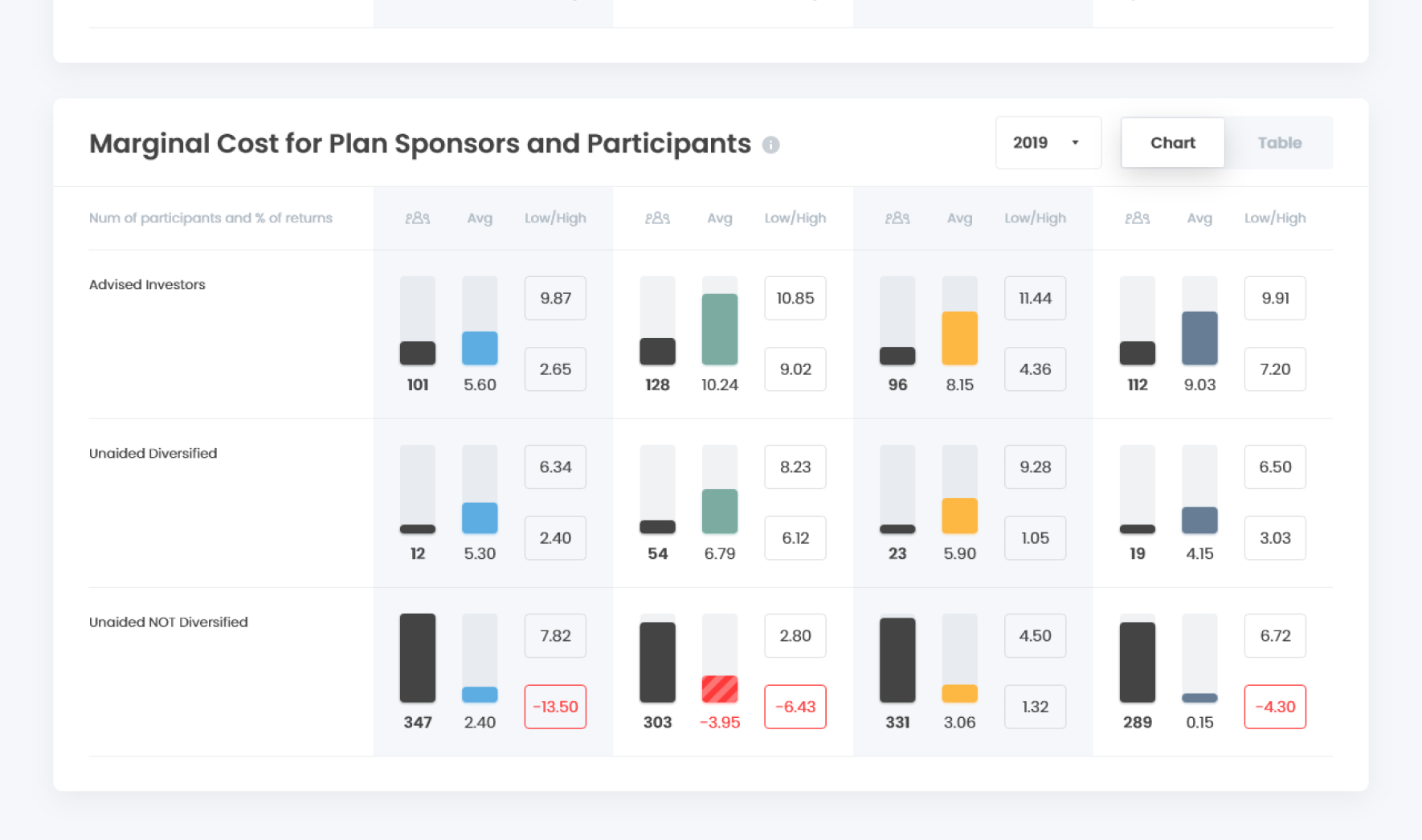Open the 2019 year dropdown
The height and width of the screenshot is (840, 1422).
[x=1048, y=143]
